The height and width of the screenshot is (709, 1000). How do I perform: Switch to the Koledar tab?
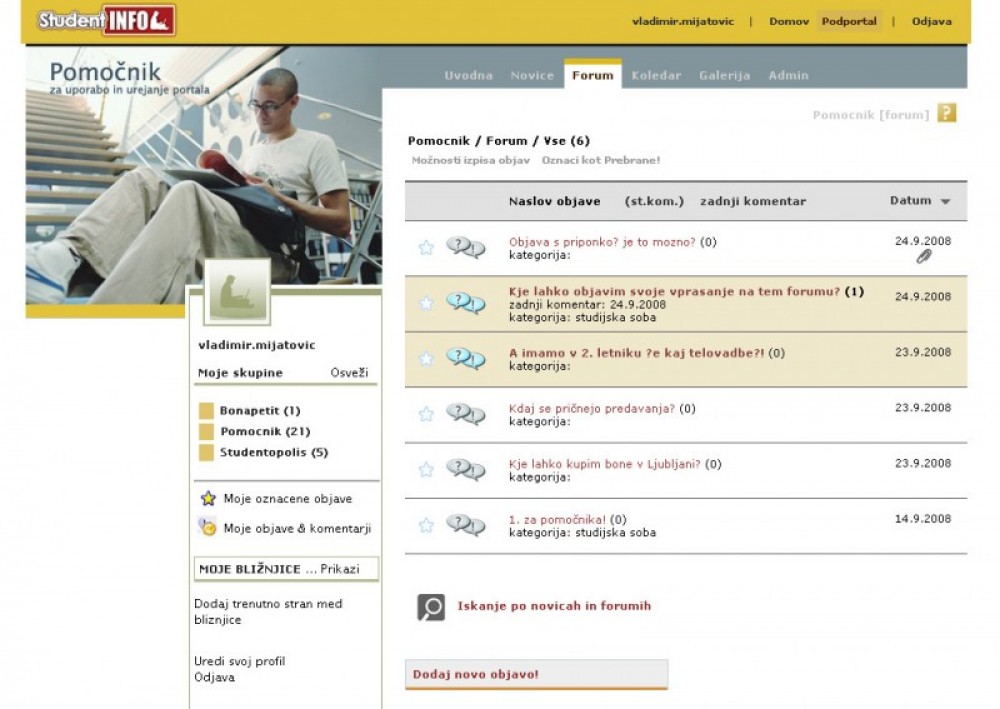pyautogui.click(x=656, y=75)
